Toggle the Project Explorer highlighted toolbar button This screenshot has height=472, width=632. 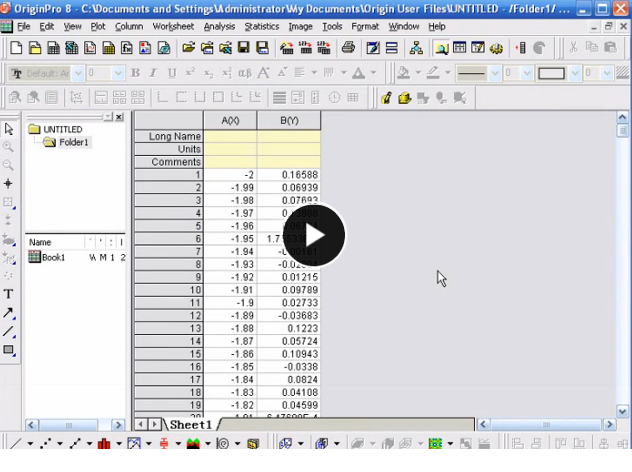point(441,48)
